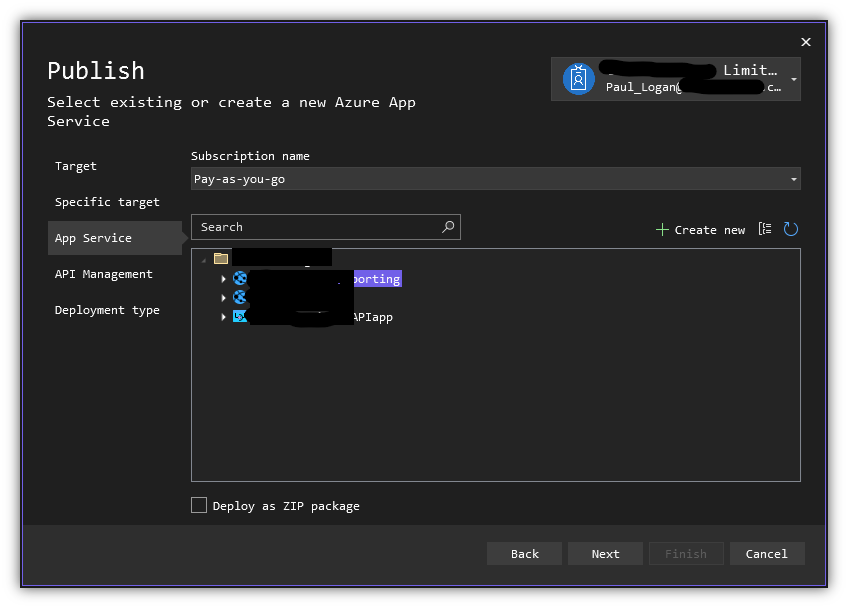Click the disabled Finish button
The height and width of the screenshot is (608, 848).
tap(686, 554)
